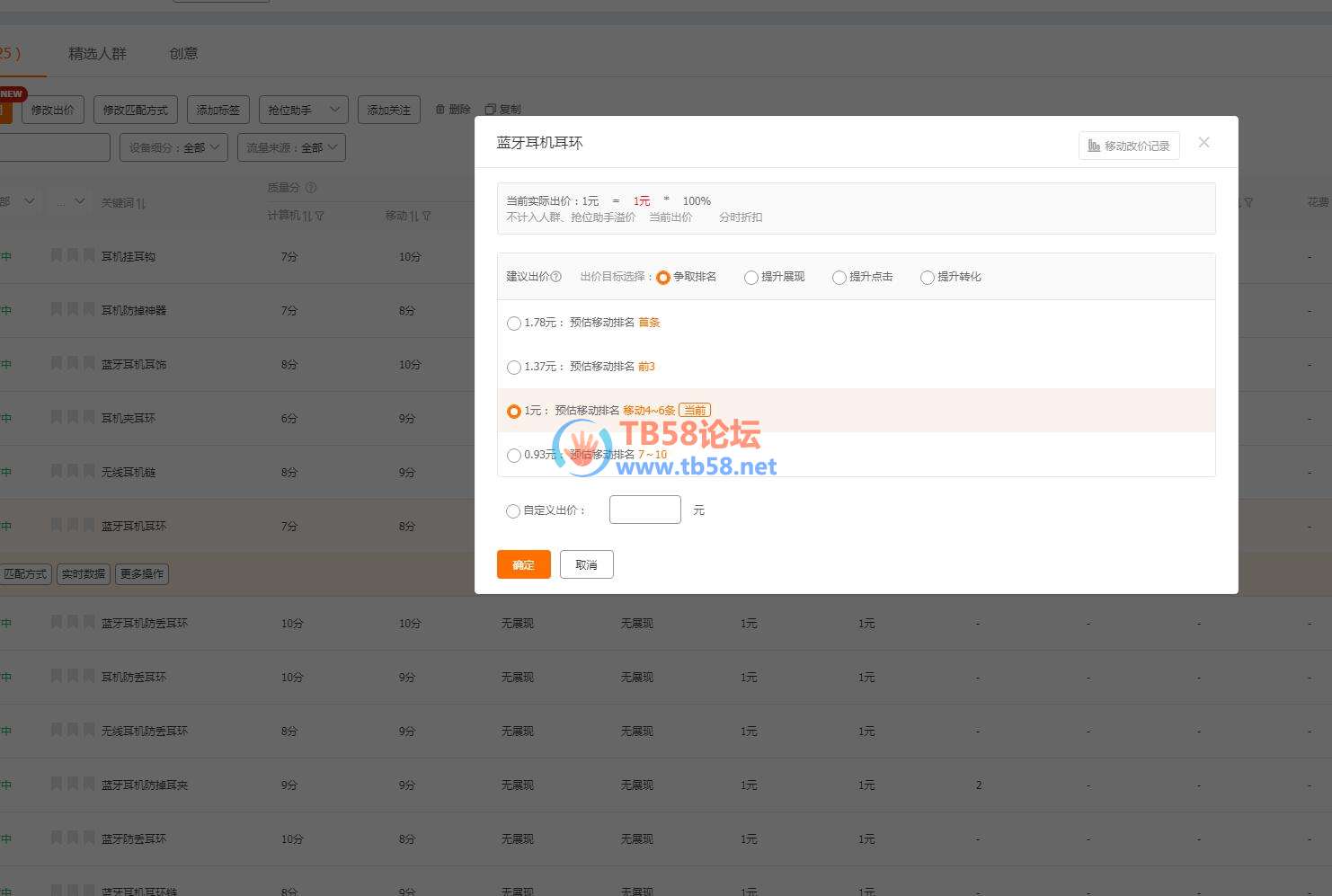Click the trash icon beside 删除
The height and width of the screenshot is (896, 1332).
point(440,109)
